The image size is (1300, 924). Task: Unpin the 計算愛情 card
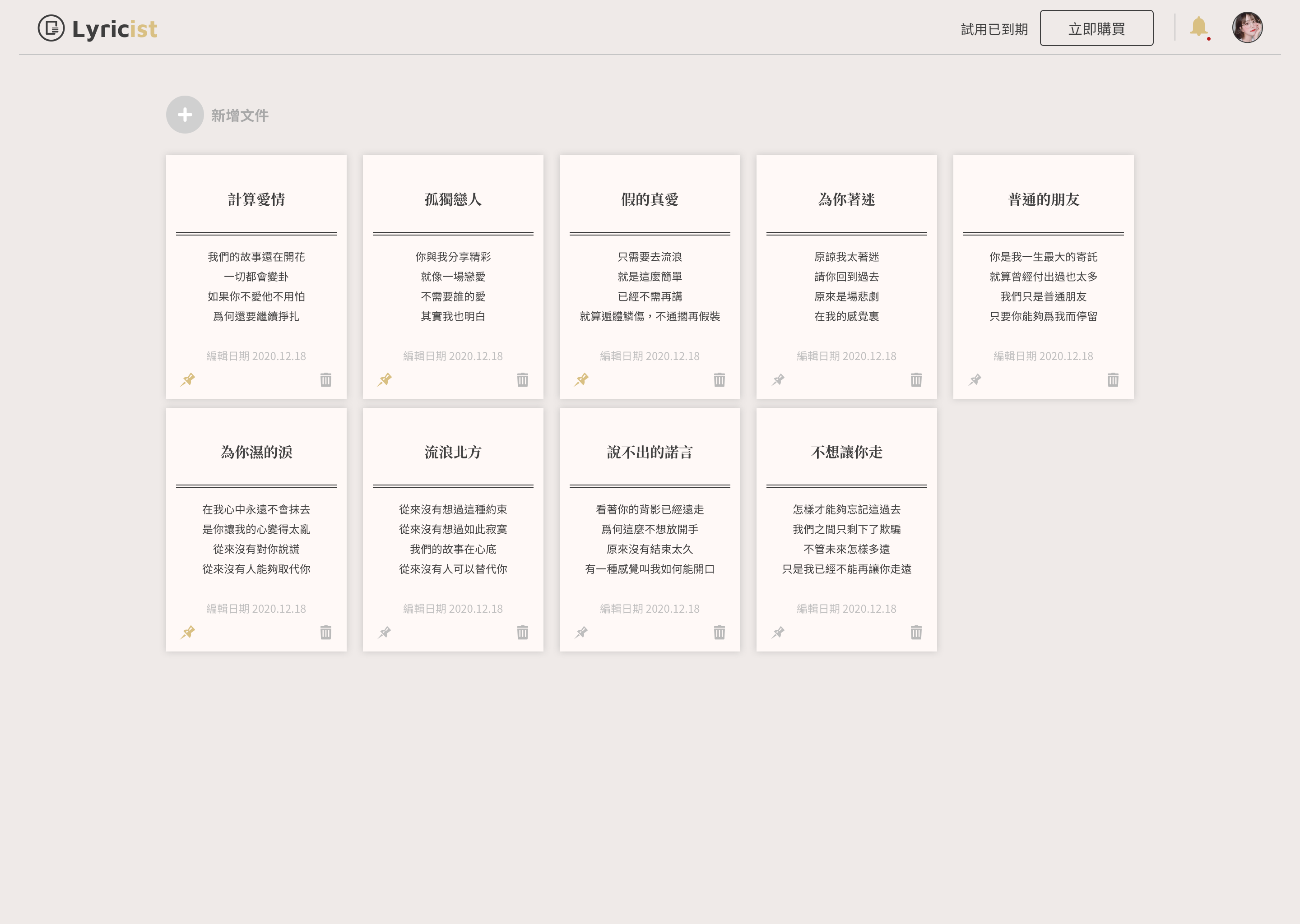coord(188,379)
